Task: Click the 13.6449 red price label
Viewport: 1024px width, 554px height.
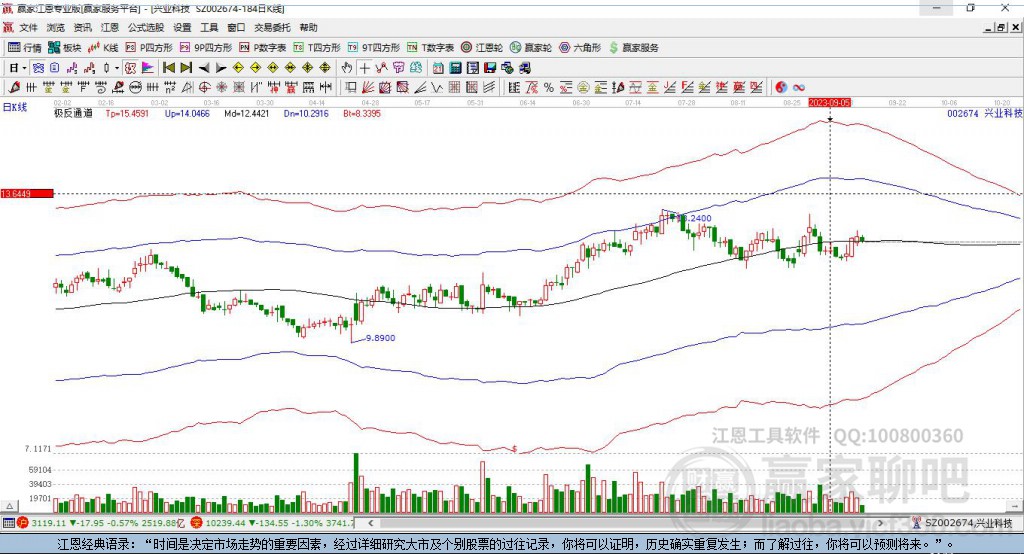Action: point(26,193)
